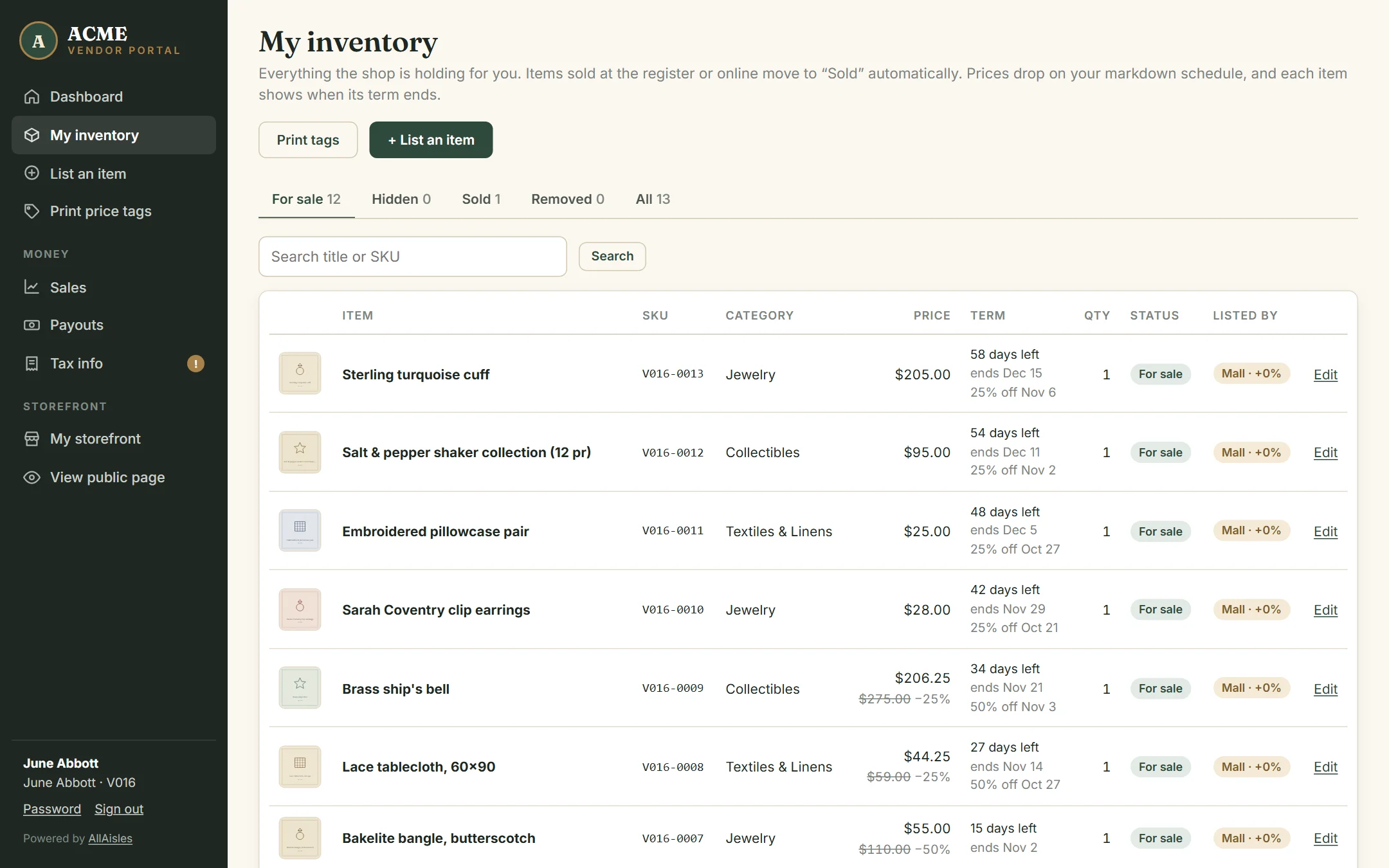
Task: Click the Tax info warning badge
Action: click(195, 364)
